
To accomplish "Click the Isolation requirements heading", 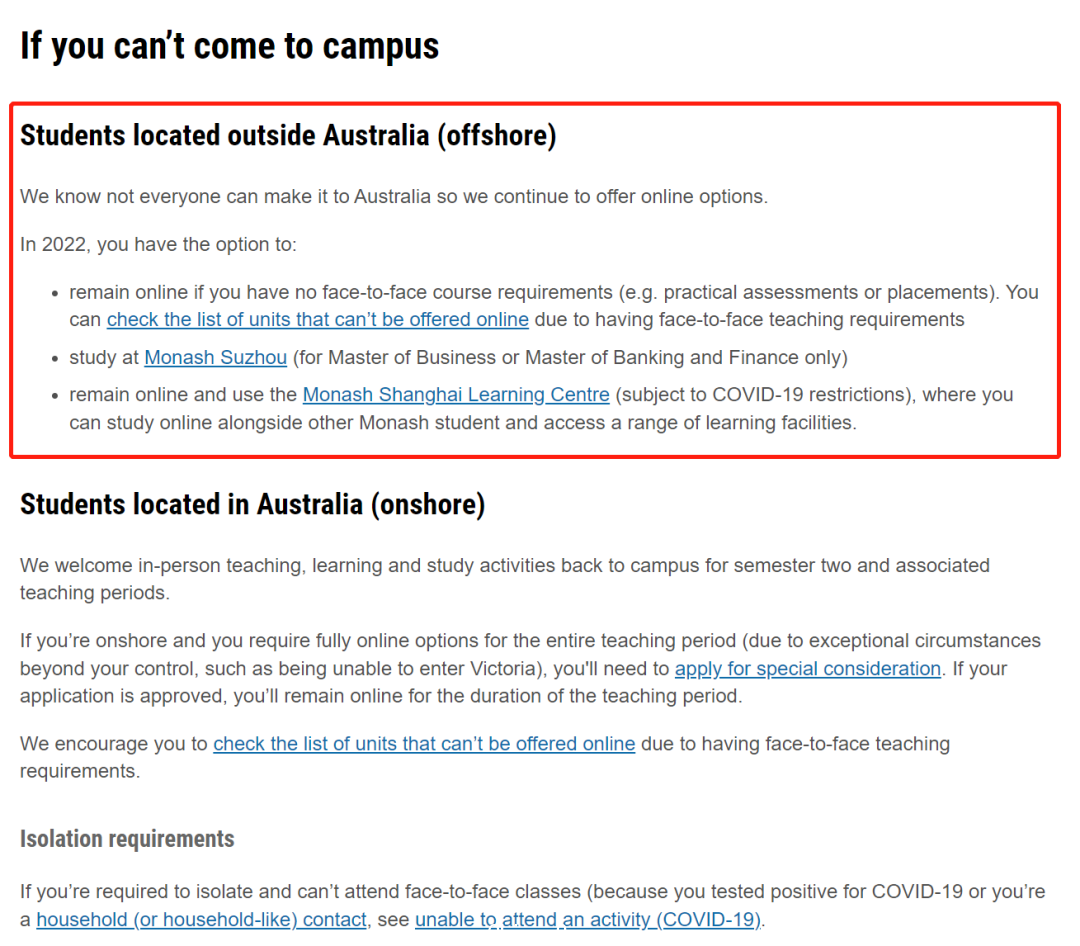I will point(127,839).
